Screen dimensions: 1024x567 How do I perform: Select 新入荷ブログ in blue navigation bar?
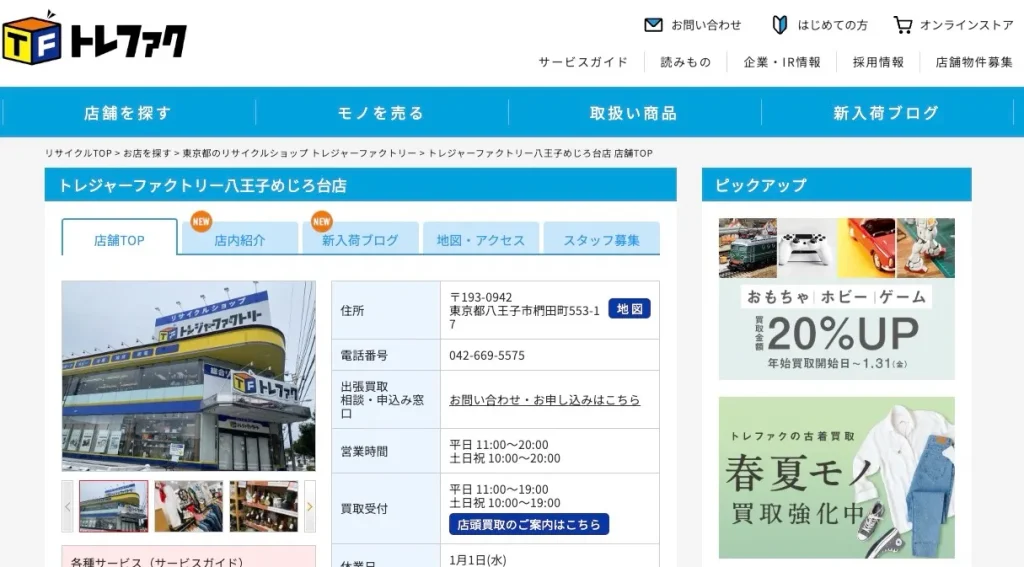pyautogui.click(x=886, y=113)
